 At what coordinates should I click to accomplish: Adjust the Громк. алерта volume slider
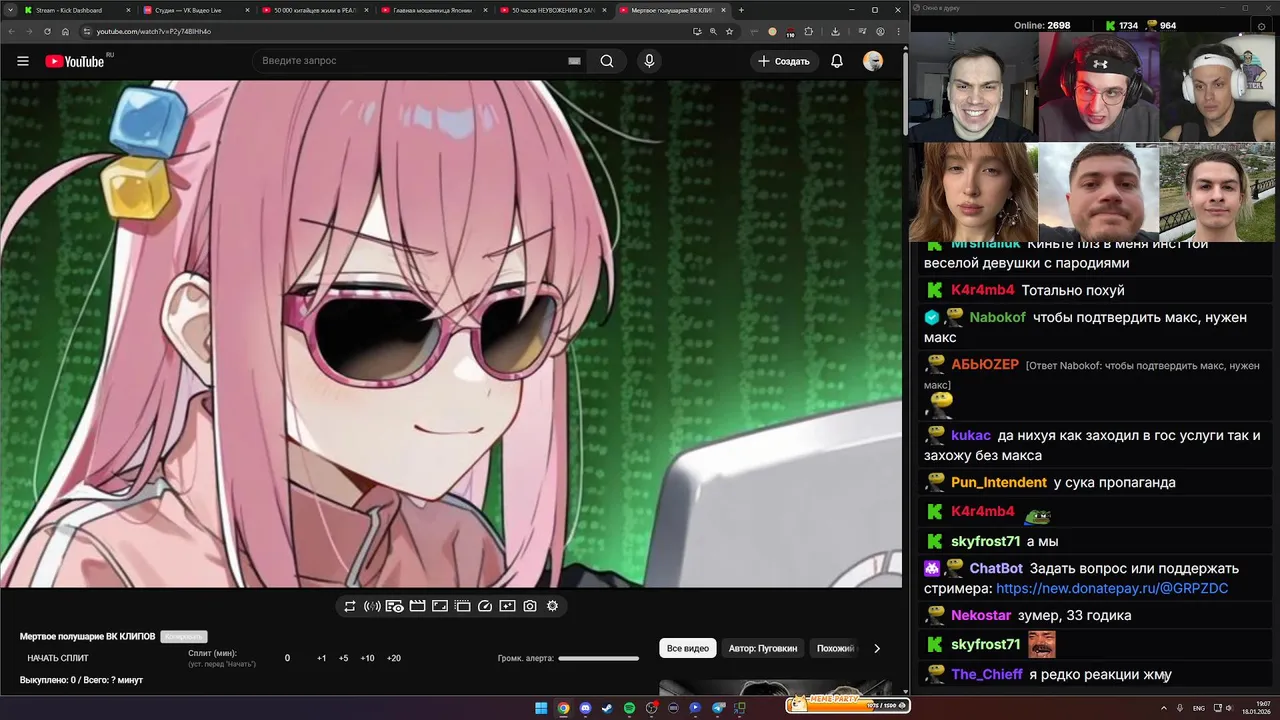click(x=598, y=658)
